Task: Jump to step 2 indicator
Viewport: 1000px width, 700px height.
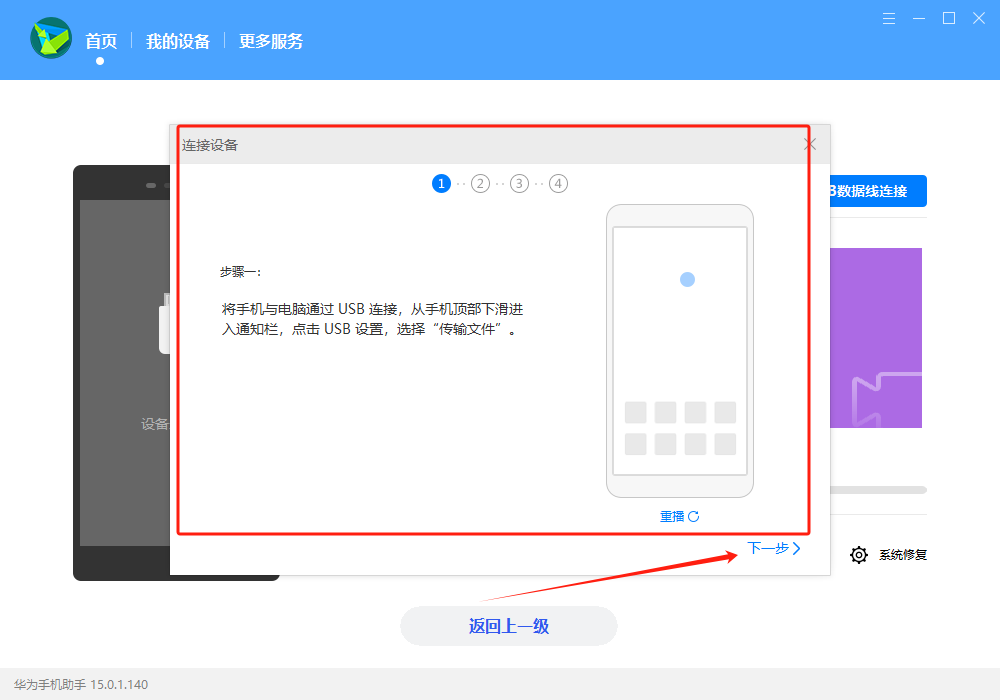Action: [480, 184]
